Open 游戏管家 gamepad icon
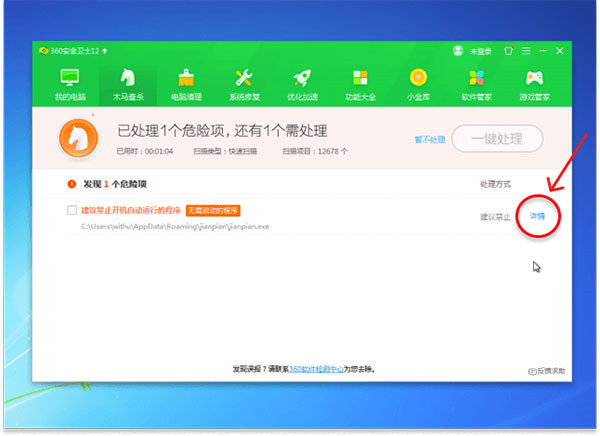Screen dimensions: 600x436 535,78
